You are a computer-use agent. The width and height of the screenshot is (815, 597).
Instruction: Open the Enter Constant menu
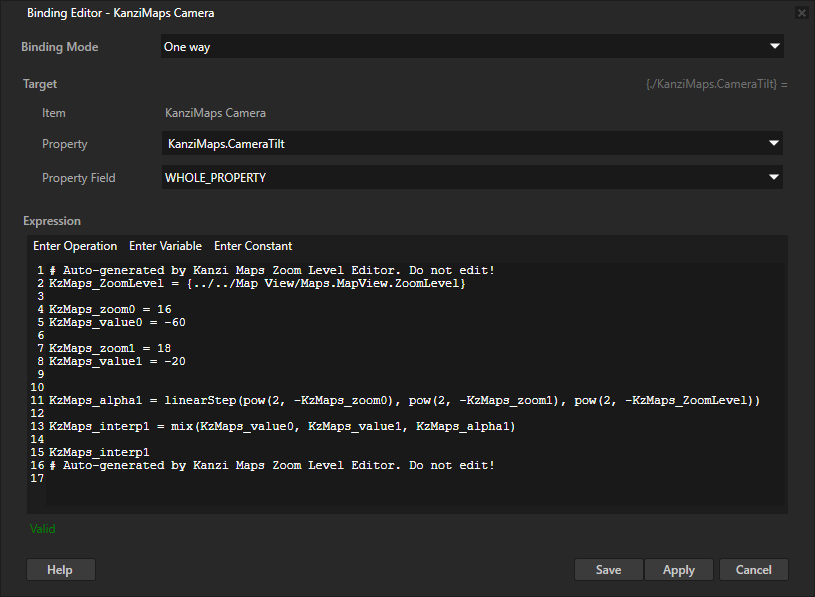253,246
